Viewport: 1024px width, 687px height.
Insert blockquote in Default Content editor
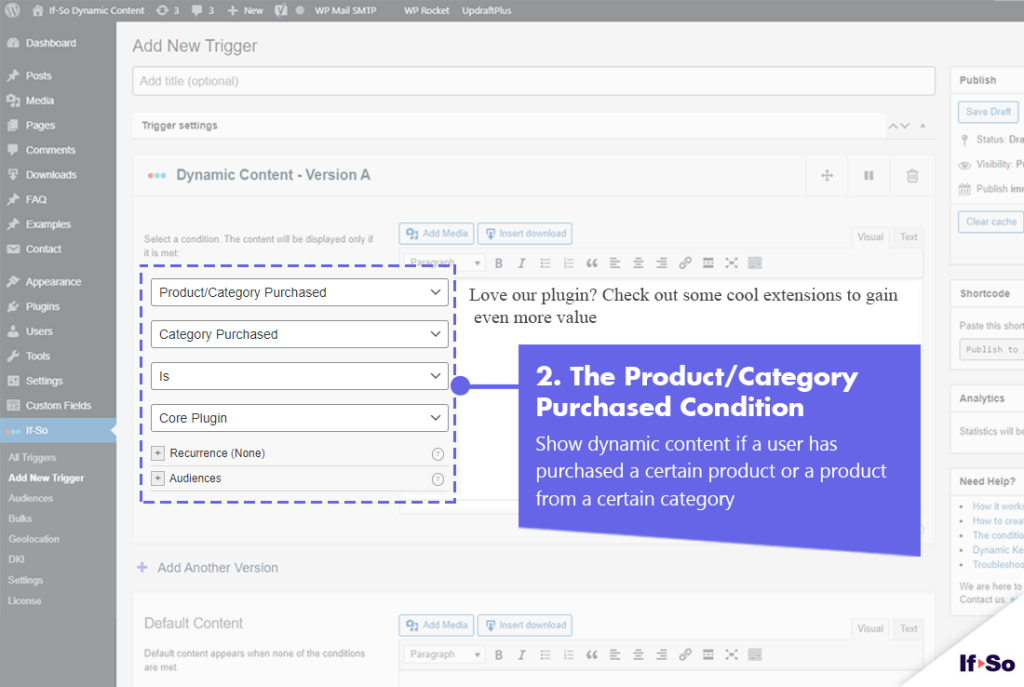[592, 654]
